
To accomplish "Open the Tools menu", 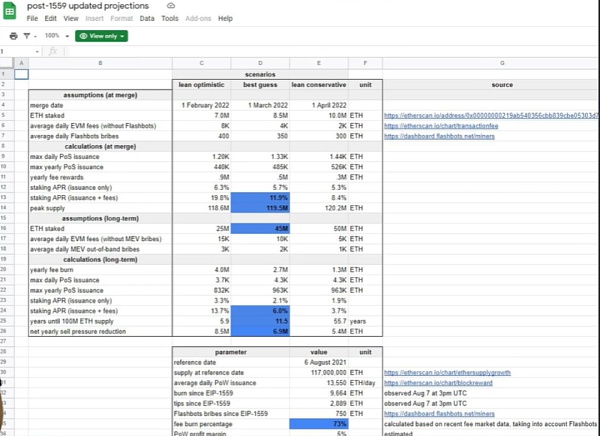I will point(170,19).
